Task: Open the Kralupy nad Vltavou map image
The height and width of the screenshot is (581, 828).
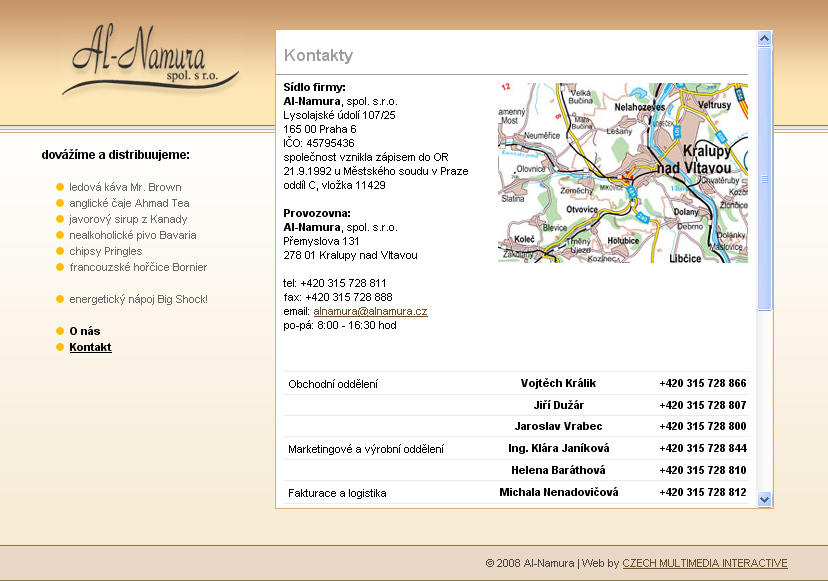Action: pos(623,172)
